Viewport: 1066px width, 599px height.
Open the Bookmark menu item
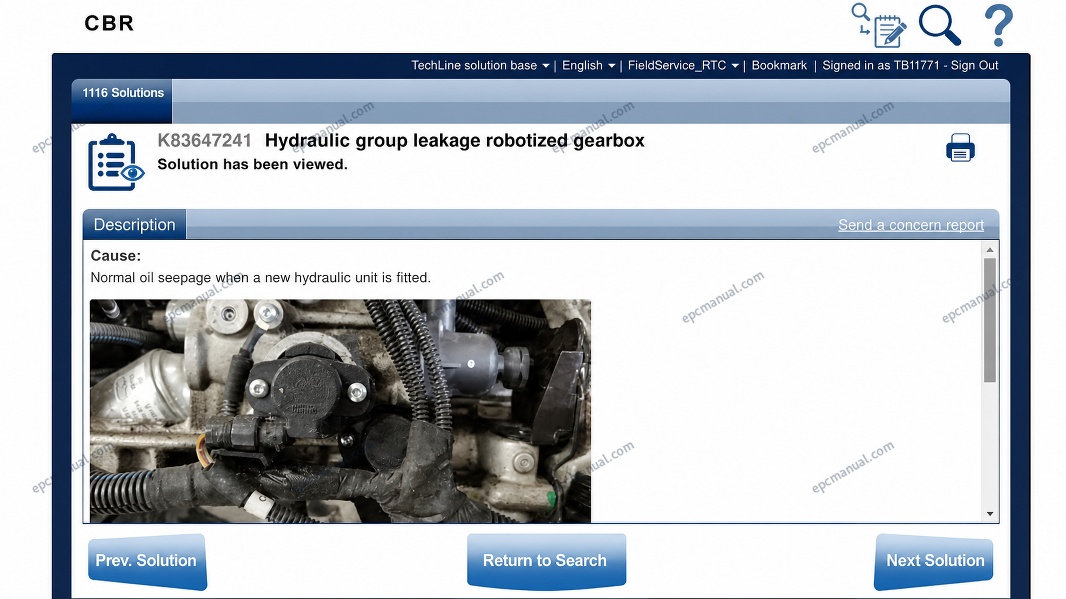point(779,65)
